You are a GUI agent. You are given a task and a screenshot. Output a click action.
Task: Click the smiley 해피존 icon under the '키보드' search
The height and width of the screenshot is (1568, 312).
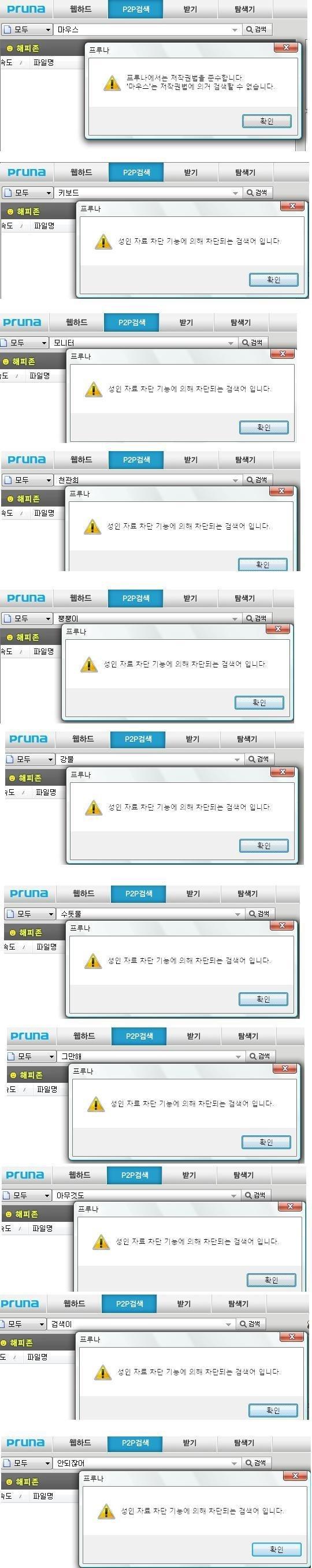[x=10, y=212]
